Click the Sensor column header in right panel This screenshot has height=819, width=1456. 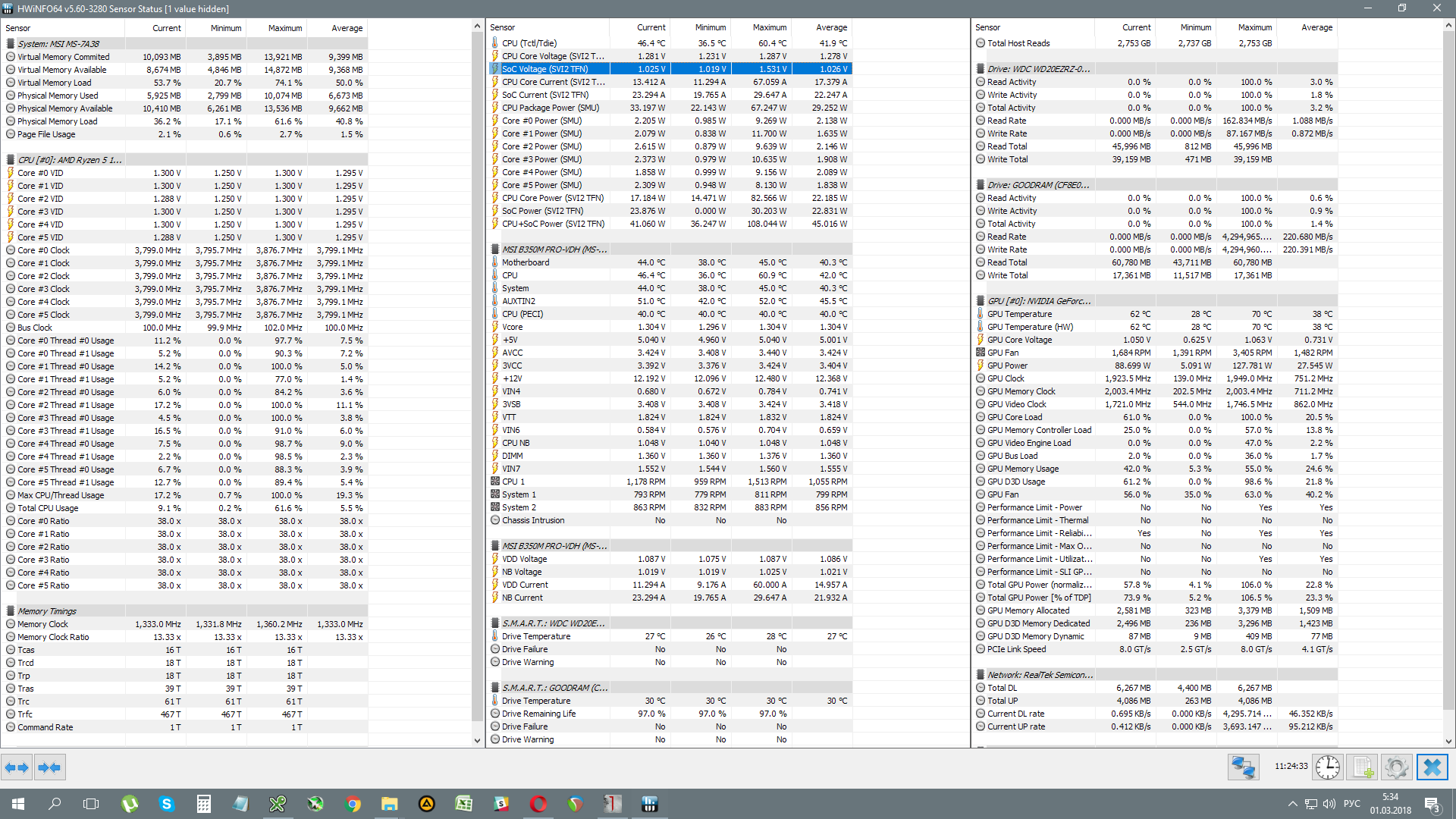click(987, 27)
